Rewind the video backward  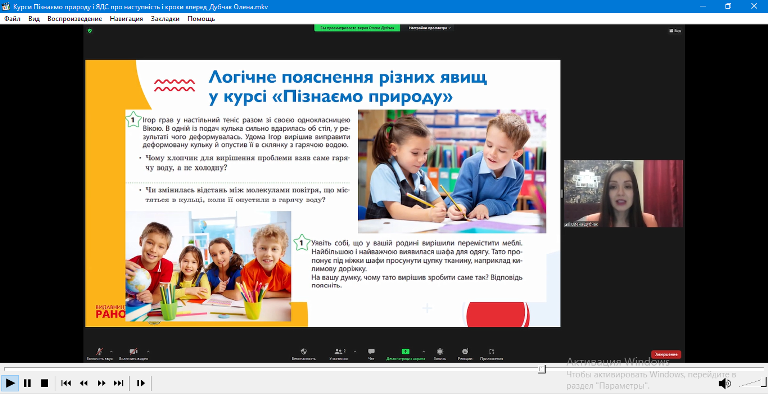pyautogui.click(x=84, y=383)
